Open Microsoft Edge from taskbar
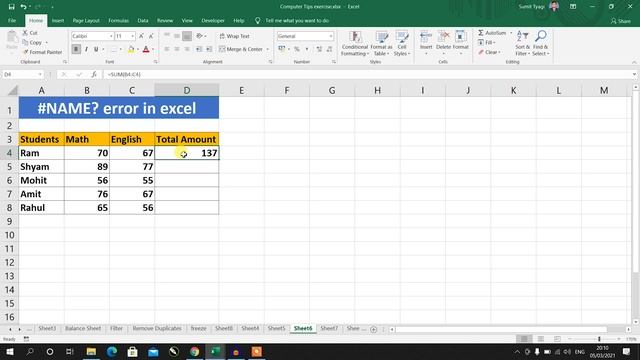 coord(111,351)
